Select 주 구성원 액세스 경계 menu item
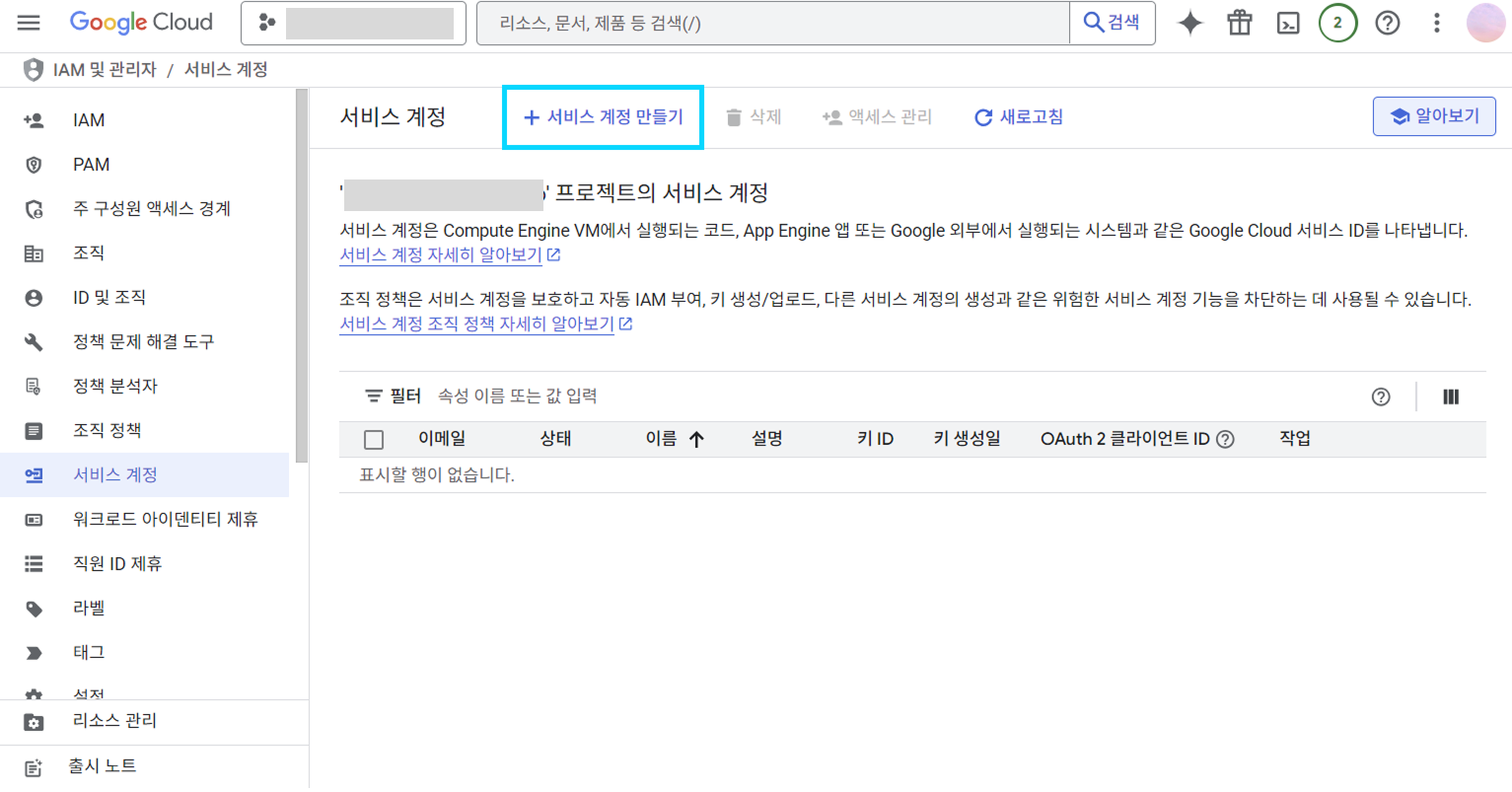The height and width of the screenshot is (792, 1512). (145, 209)
